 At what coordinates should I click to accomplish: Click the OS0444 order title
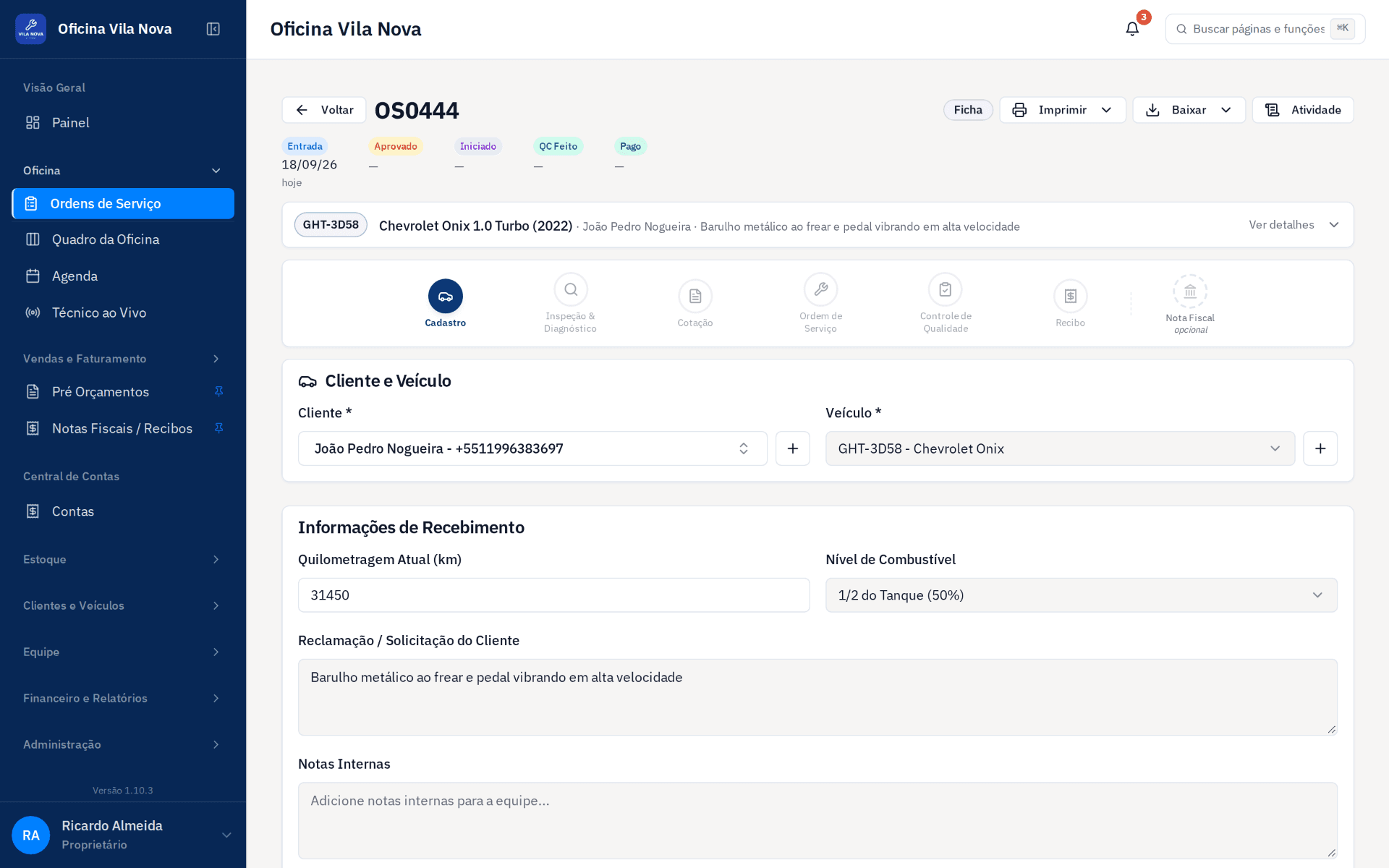pyautogui.click(x=417, y=110)
